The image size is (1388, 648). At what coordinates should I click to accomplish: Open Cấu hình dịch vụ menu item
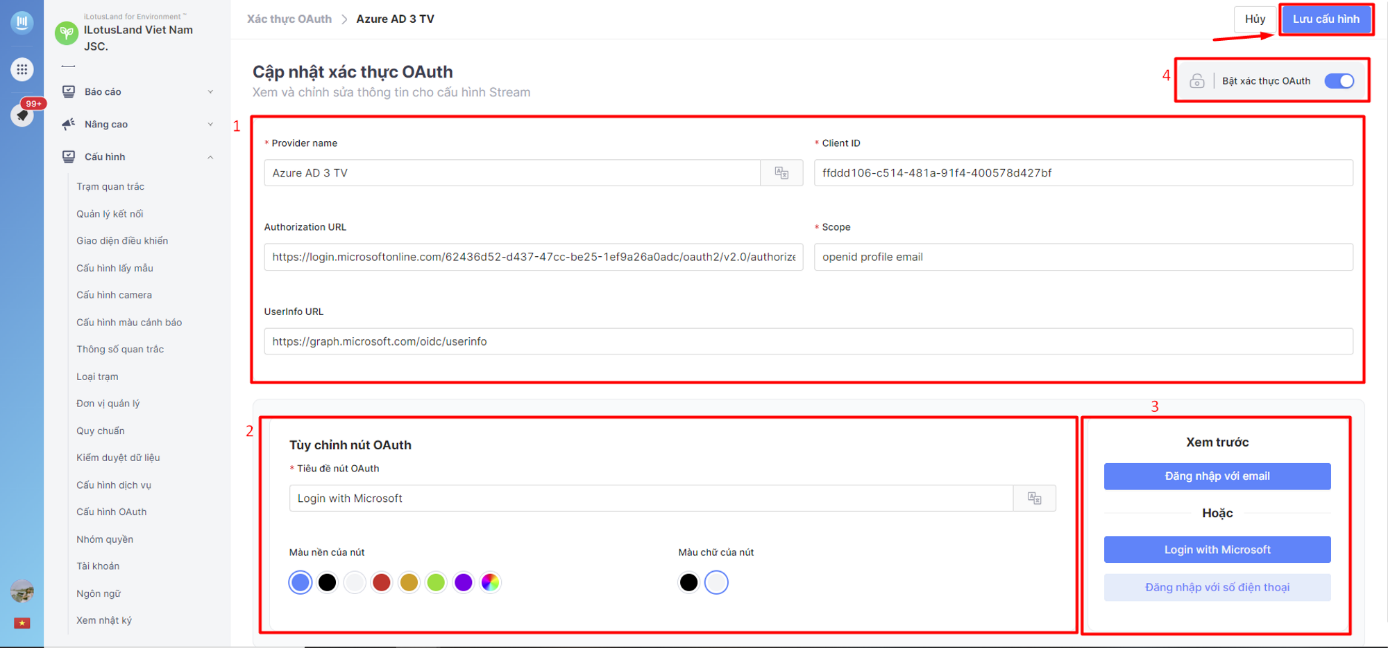114,485
